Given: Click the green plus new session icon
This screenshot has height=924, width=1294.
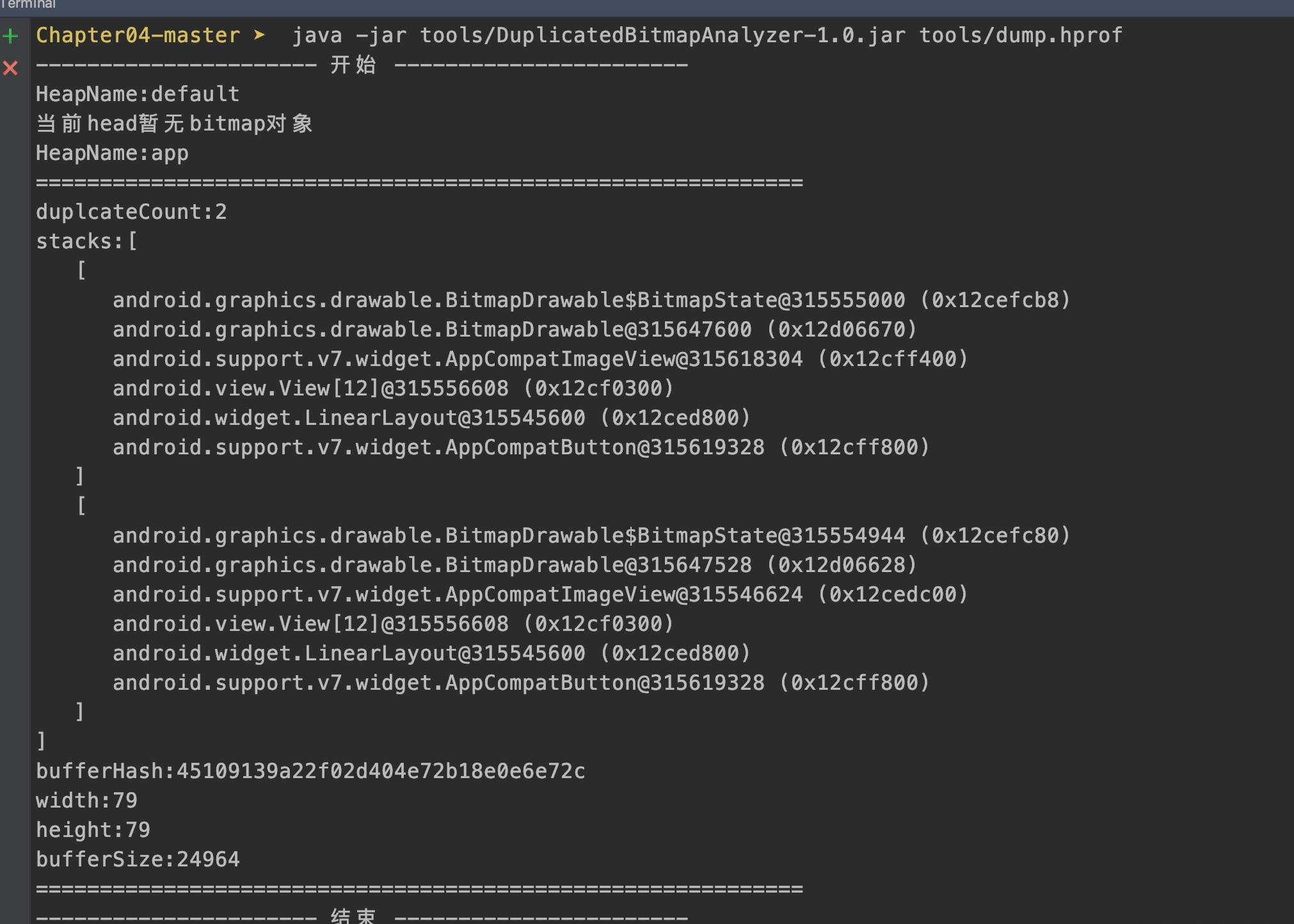Looking at the screenshot, I should point(11,36).
